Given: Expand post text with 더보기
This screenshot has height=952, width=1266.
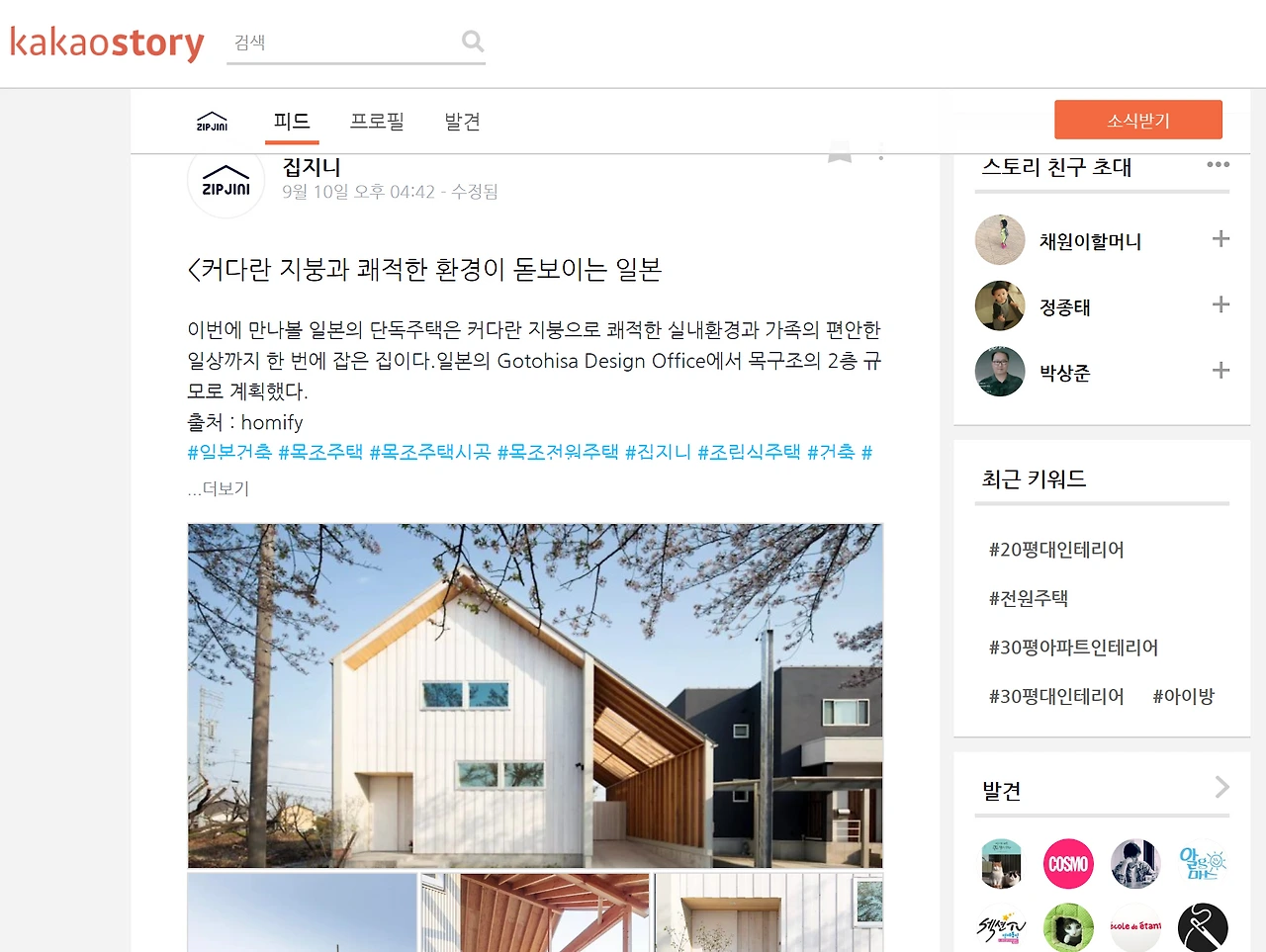Looking at the screenshot, I should click(x=219, y=488).
